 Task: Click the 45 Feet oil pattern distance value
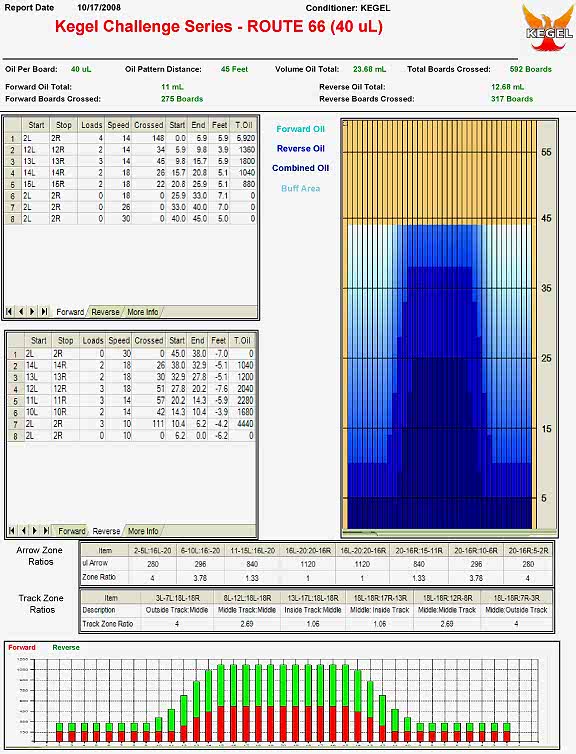[234, 69]
